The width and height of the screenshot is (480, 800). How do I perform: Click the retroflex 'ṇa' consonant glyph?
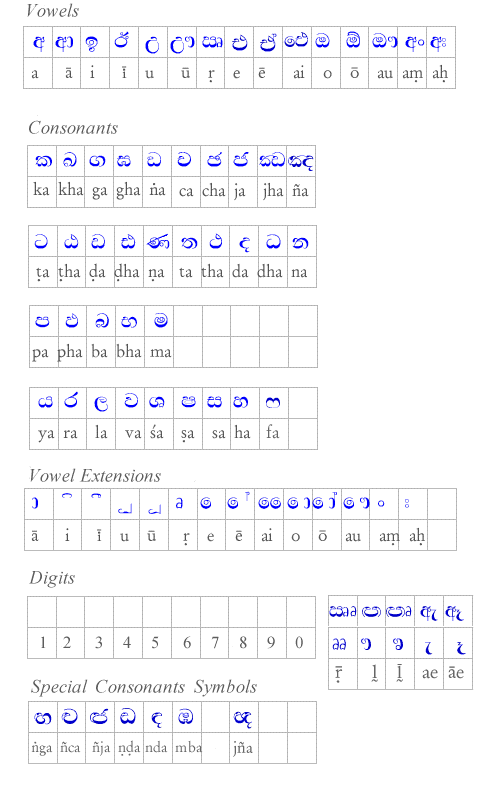click(158, 242)
